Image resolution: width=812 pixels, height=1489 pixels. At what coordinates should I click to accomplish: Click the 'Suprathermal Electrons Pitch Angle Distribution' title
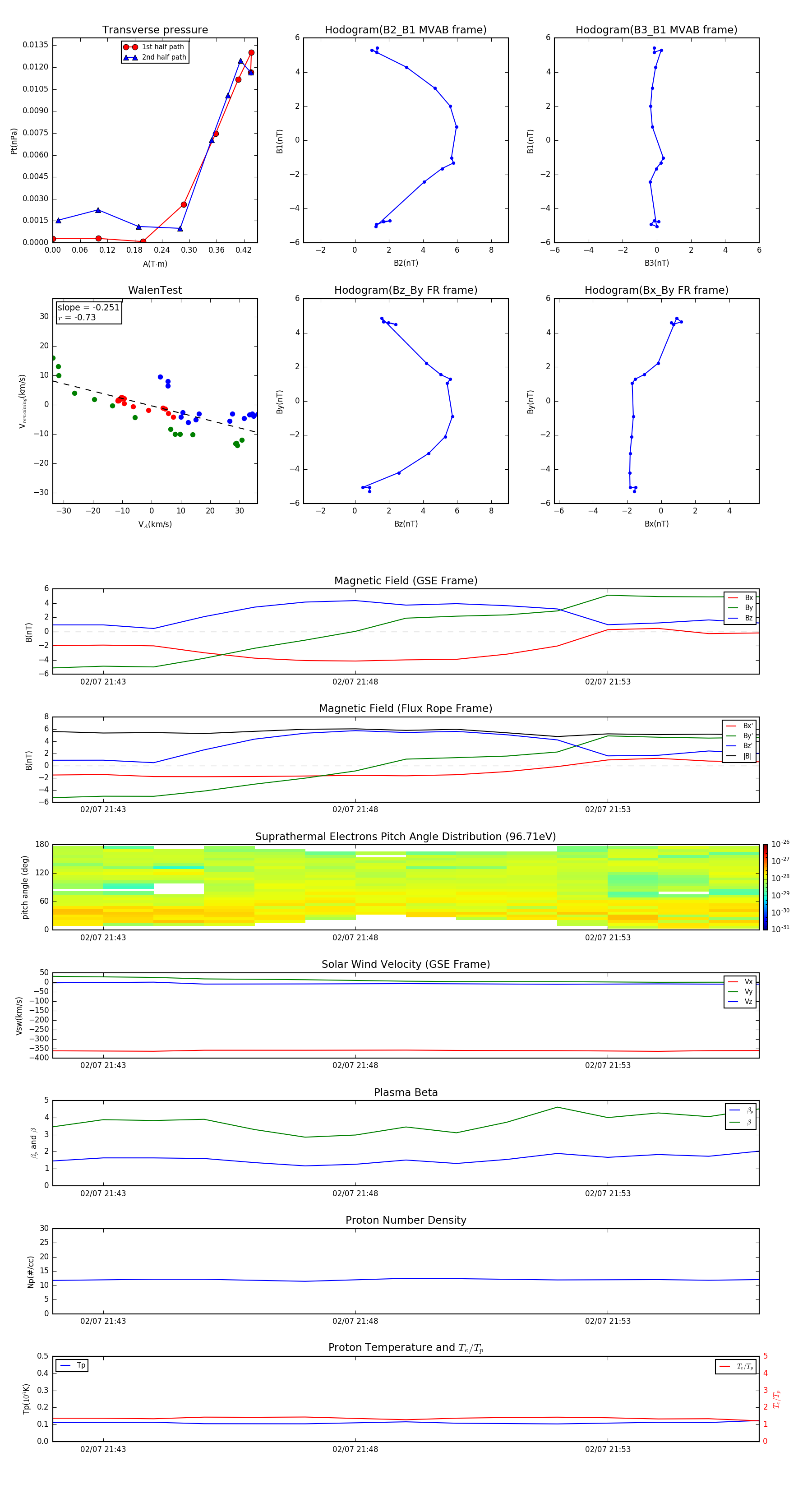(406, 837)
